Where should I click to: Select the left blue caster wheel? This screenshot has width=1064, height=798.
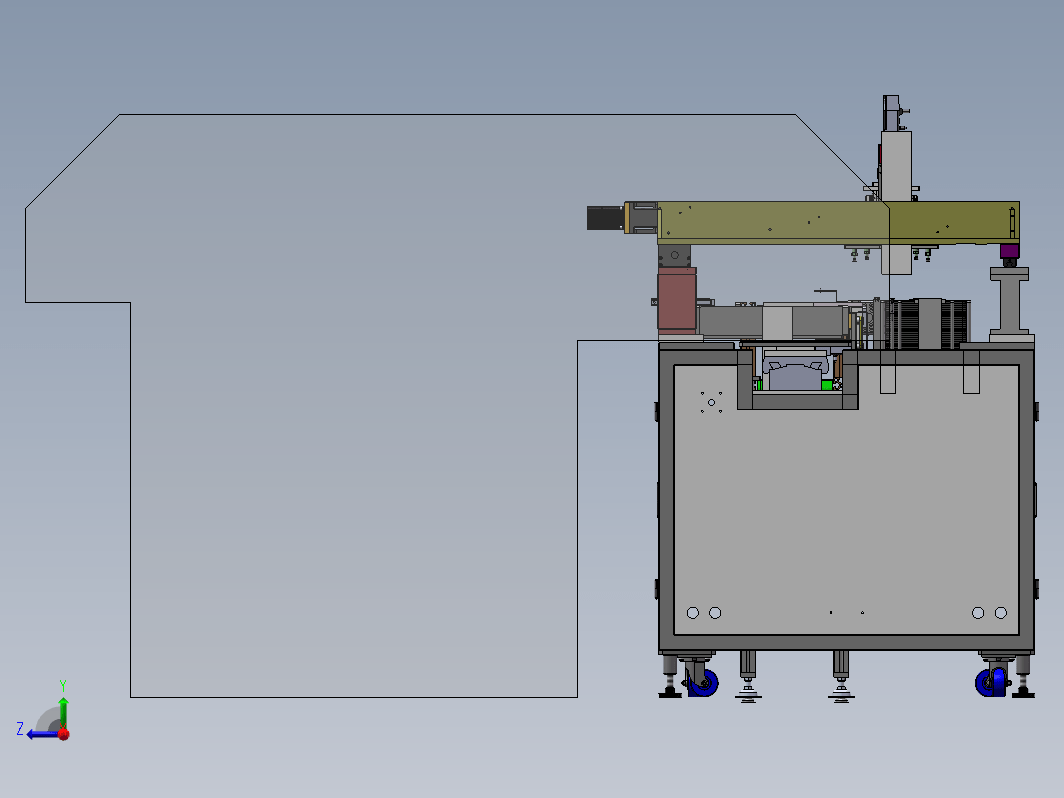tap(703, 682)
